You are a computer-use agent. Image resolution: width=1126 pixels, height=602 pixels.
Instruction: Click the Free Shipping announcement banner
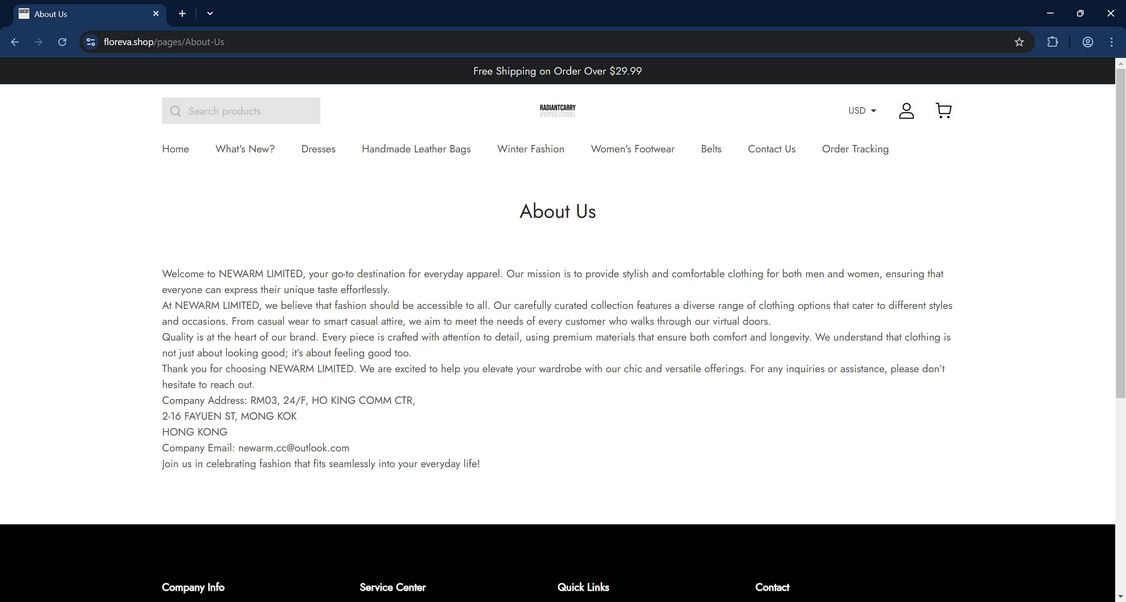pos(557,71)
